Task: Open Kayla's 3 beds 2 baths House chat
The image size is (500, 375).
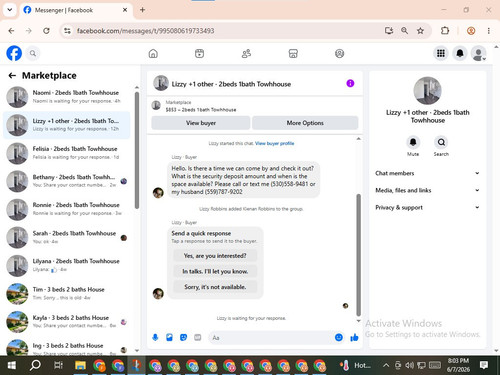Action: coord(67,322)
